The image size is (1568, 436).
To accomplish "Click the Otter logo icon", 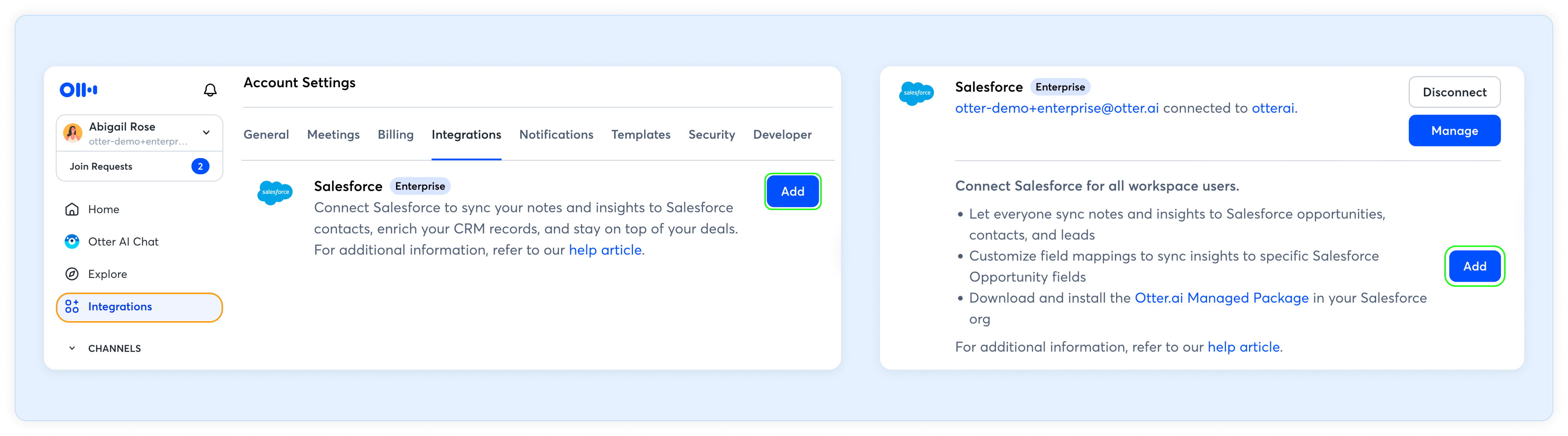I will [79, 90].
